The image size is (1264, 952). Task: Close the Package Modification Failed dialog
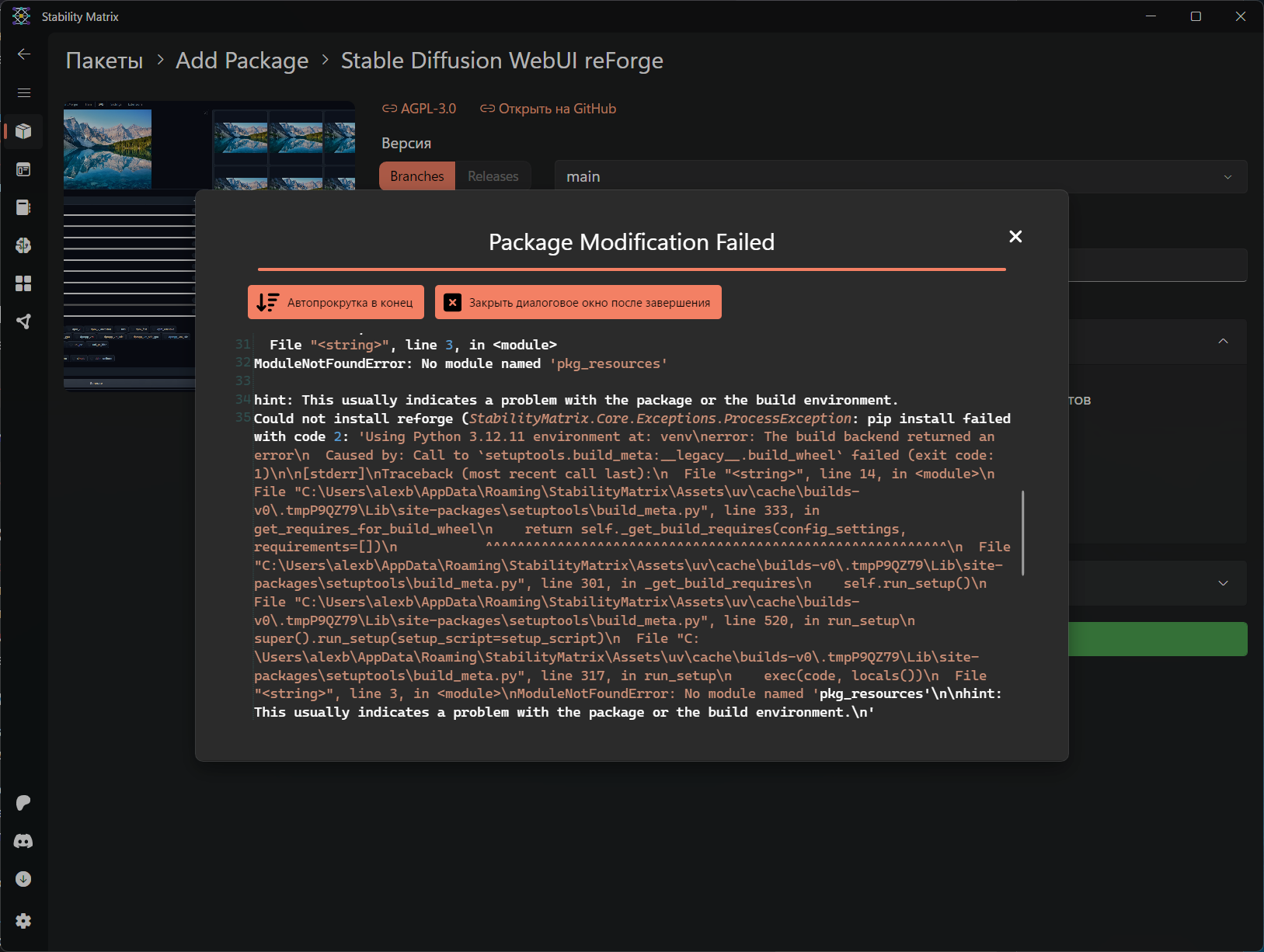(1015, 237)
